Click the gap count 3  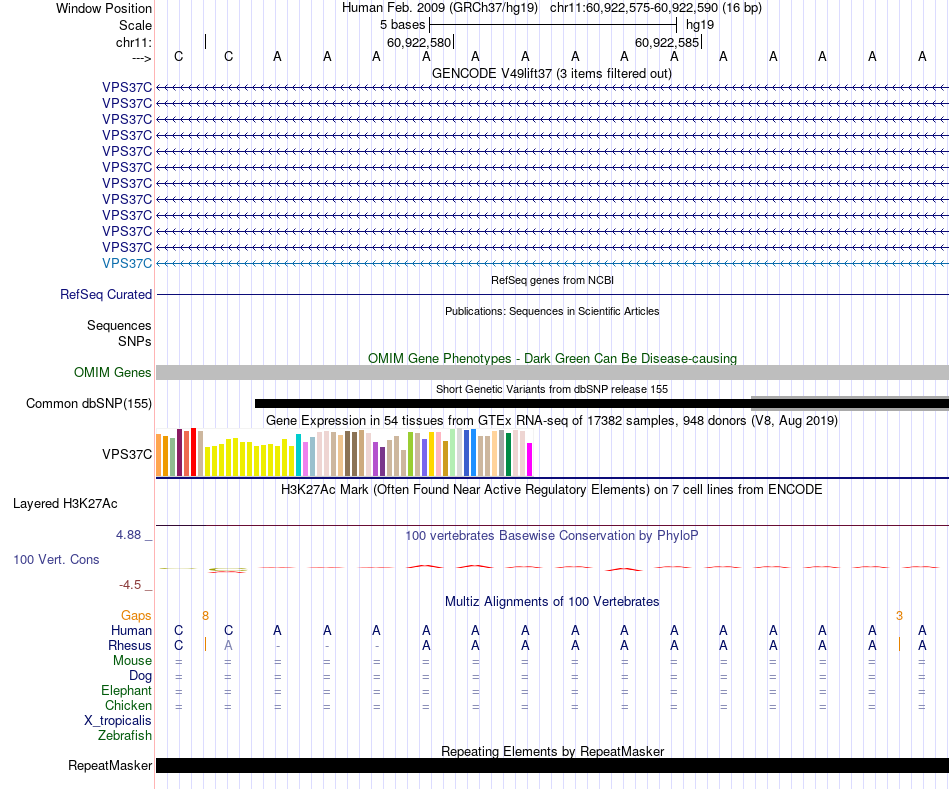[x=899, y=616]
